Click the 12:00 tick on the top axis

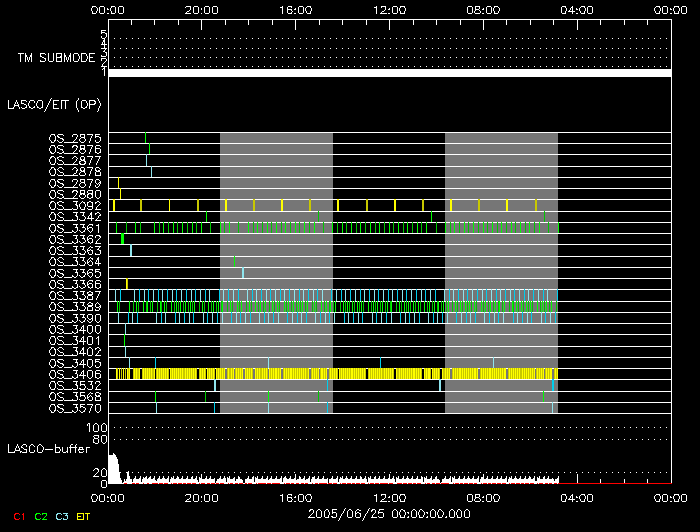point(388,10)
